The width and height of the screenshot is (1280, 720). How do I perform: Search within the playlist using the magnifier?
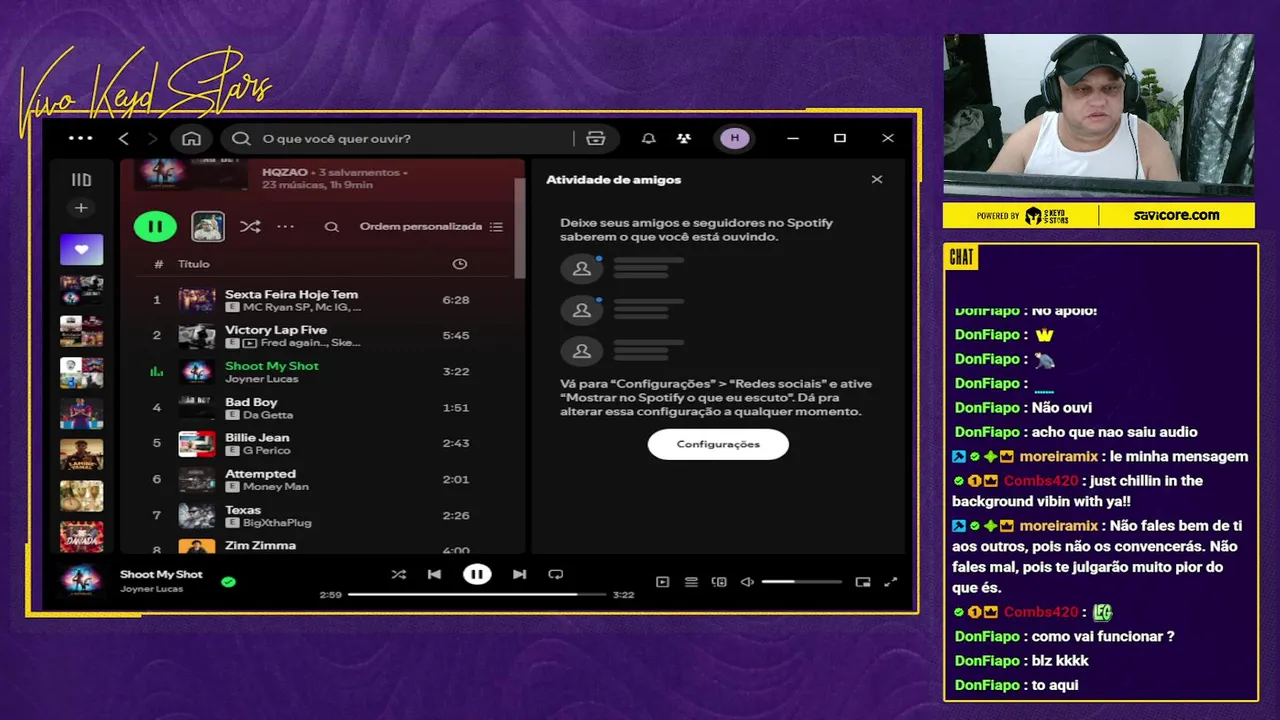coord(331,227)
